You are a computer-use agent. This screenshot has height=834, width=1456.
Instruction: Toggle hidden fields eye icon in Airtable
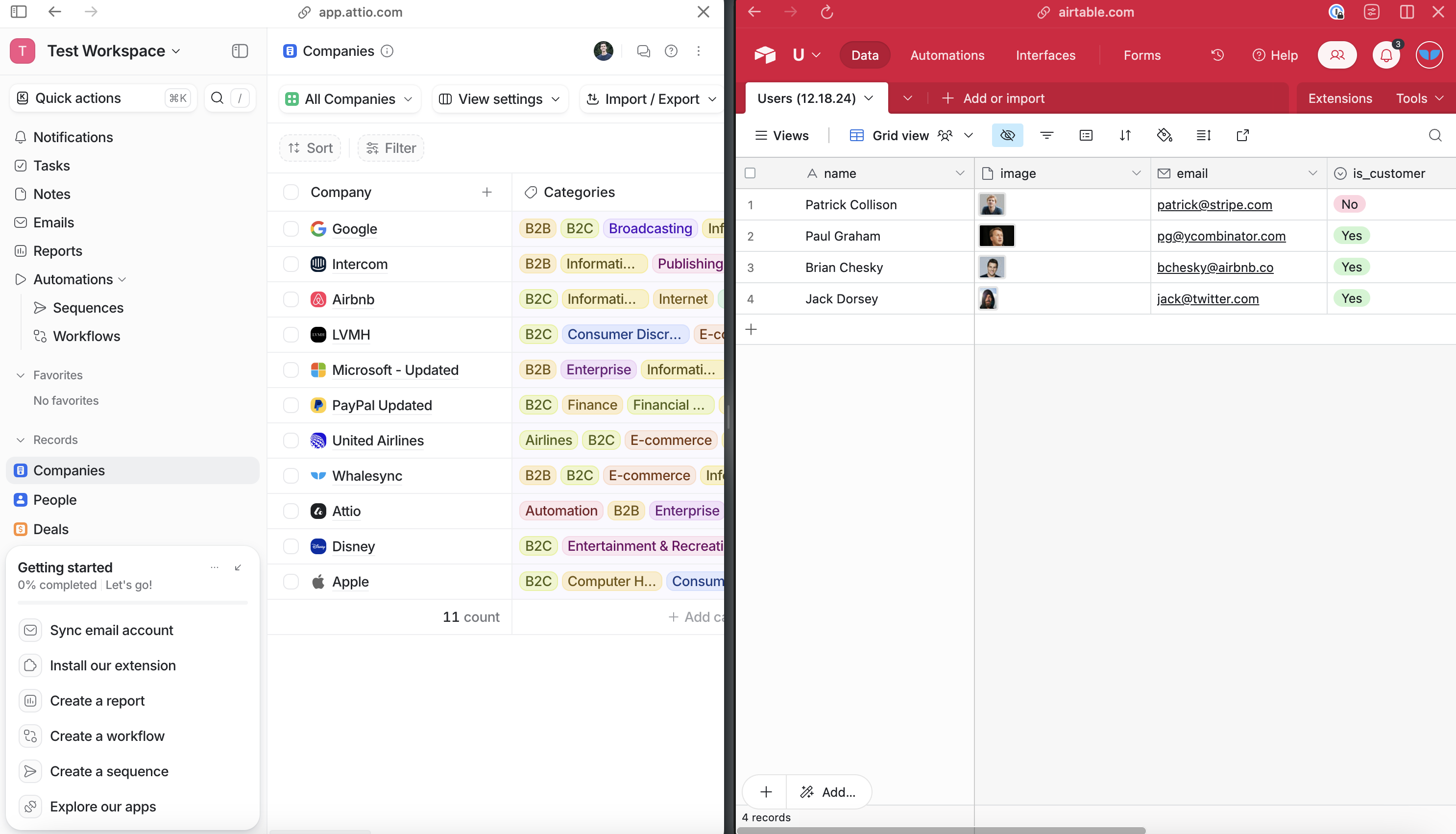(1008, 135)
